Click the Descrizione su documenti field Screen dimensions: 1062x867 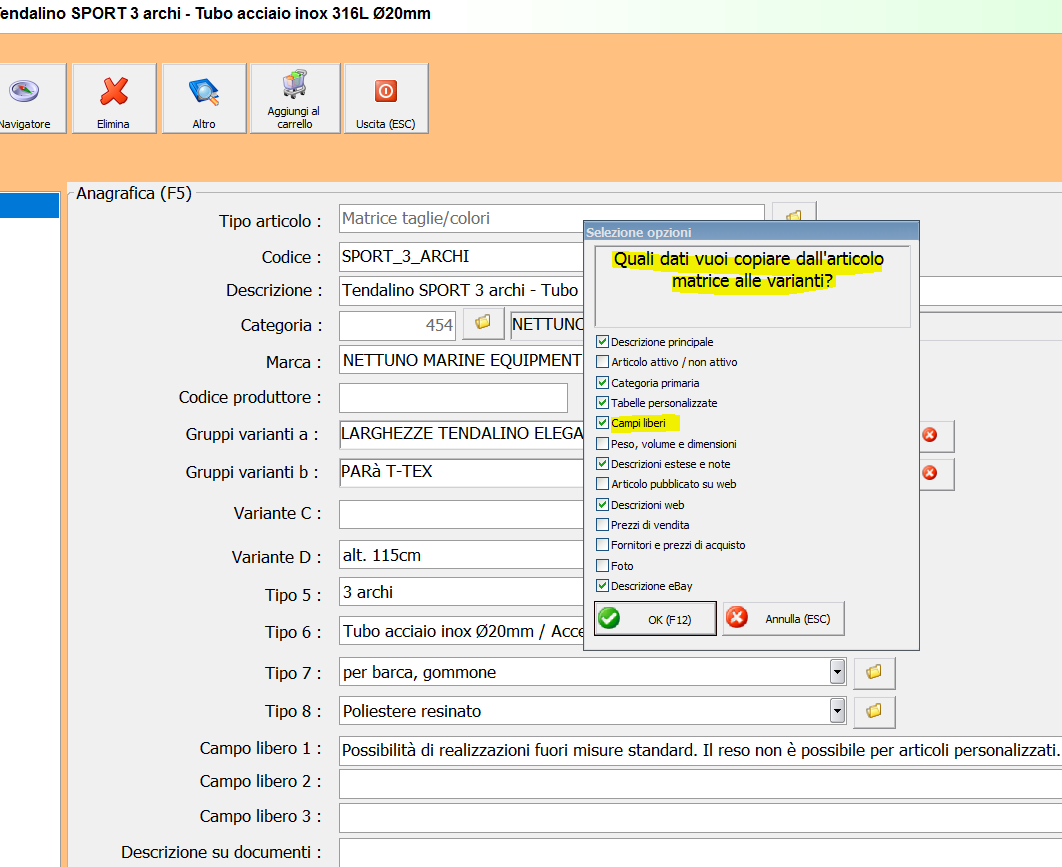click(x=700, y=853)
